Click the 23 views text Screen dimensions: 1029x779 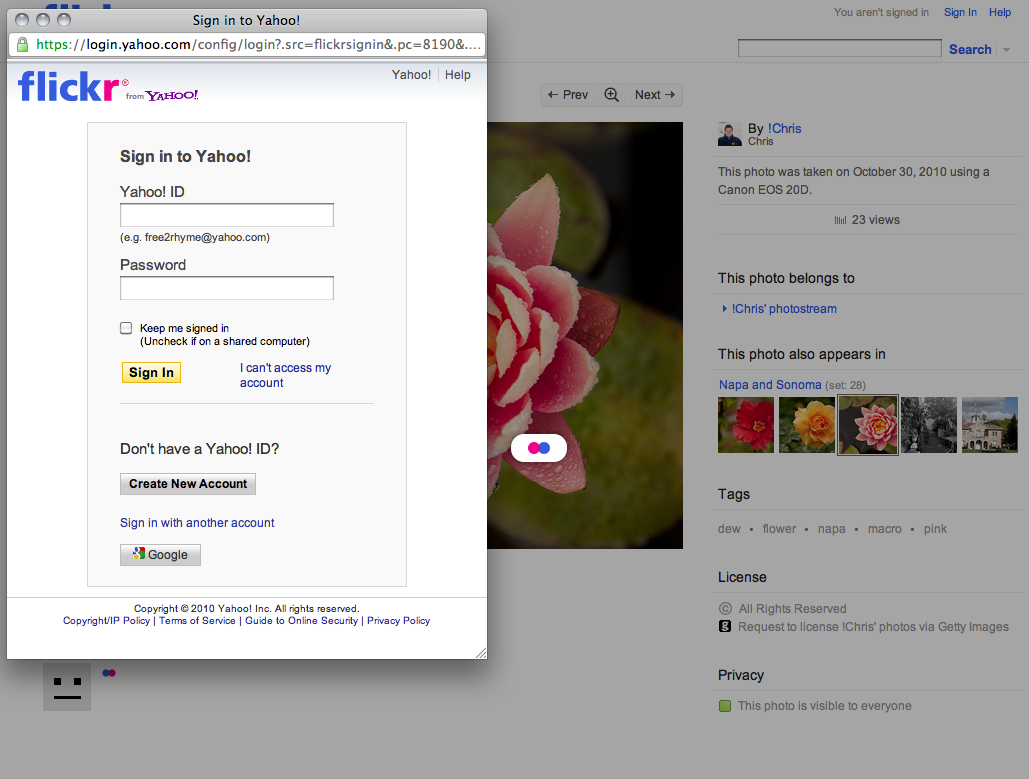[x=875, y=220]
